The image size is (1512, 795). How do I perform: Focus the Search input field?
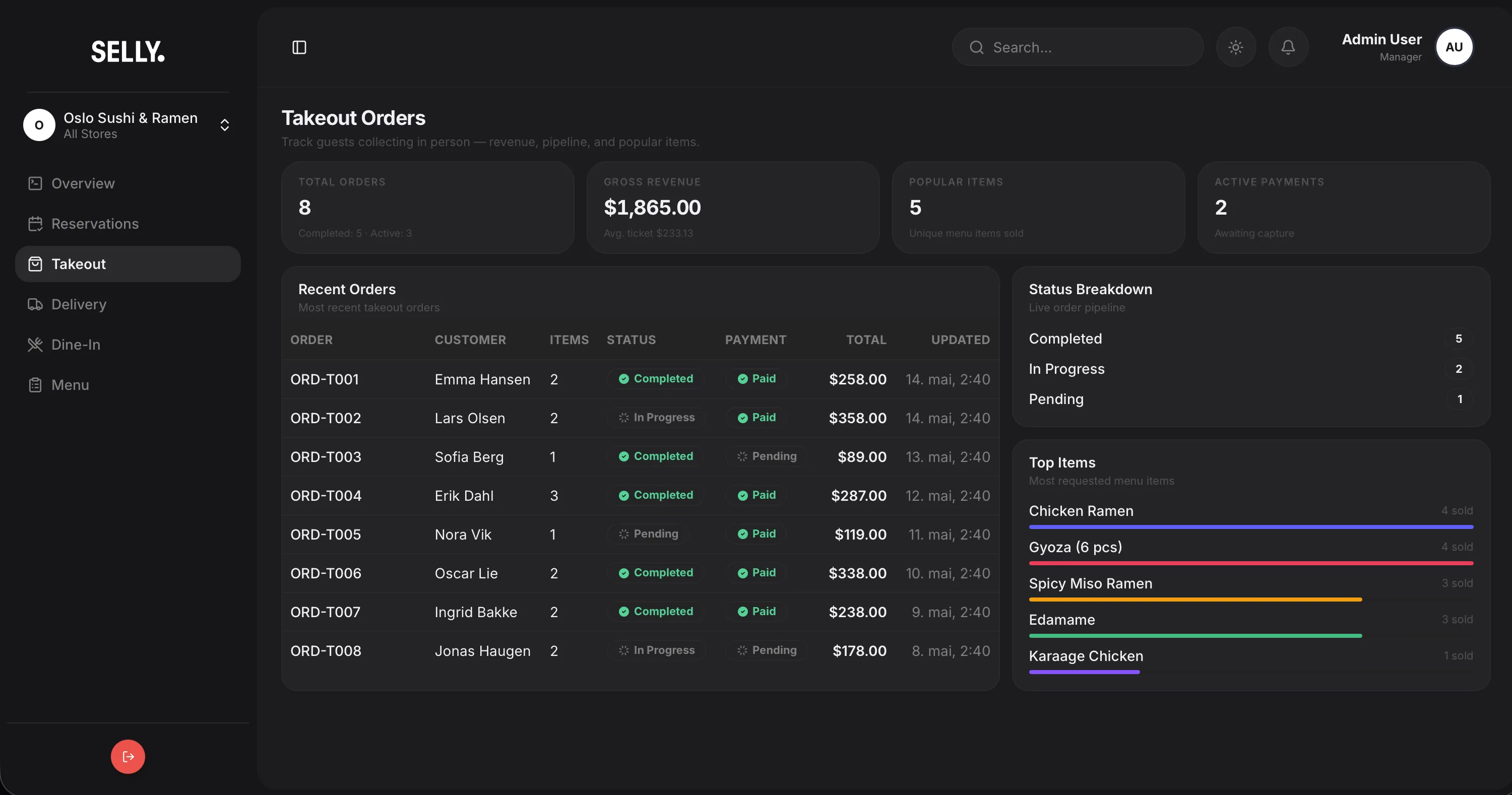(1078, 47)
